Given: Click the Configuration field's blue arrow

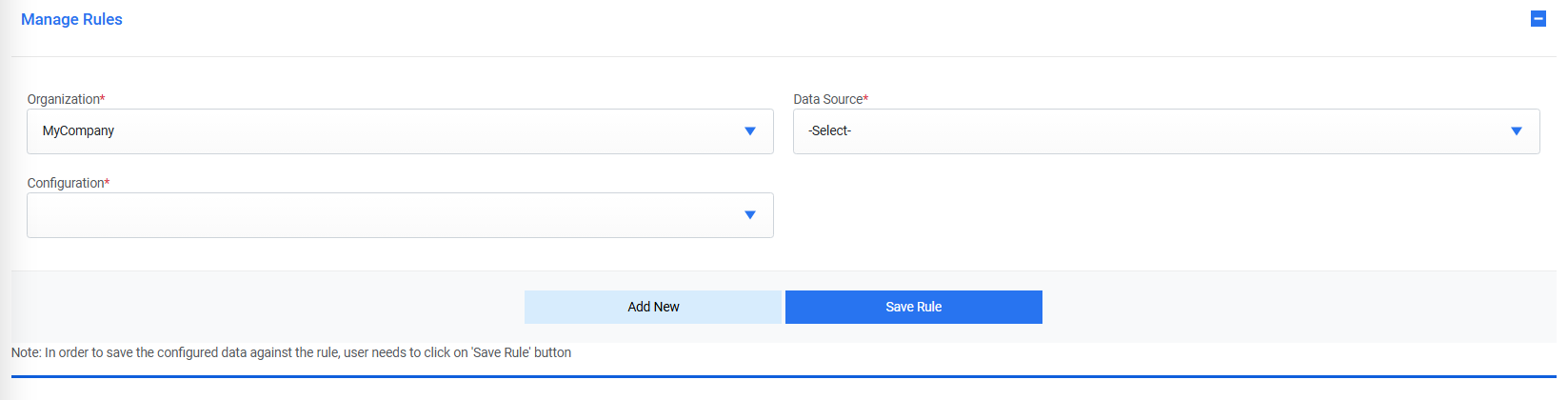Looking at the screenshot, I should click(x=750, y=215).
